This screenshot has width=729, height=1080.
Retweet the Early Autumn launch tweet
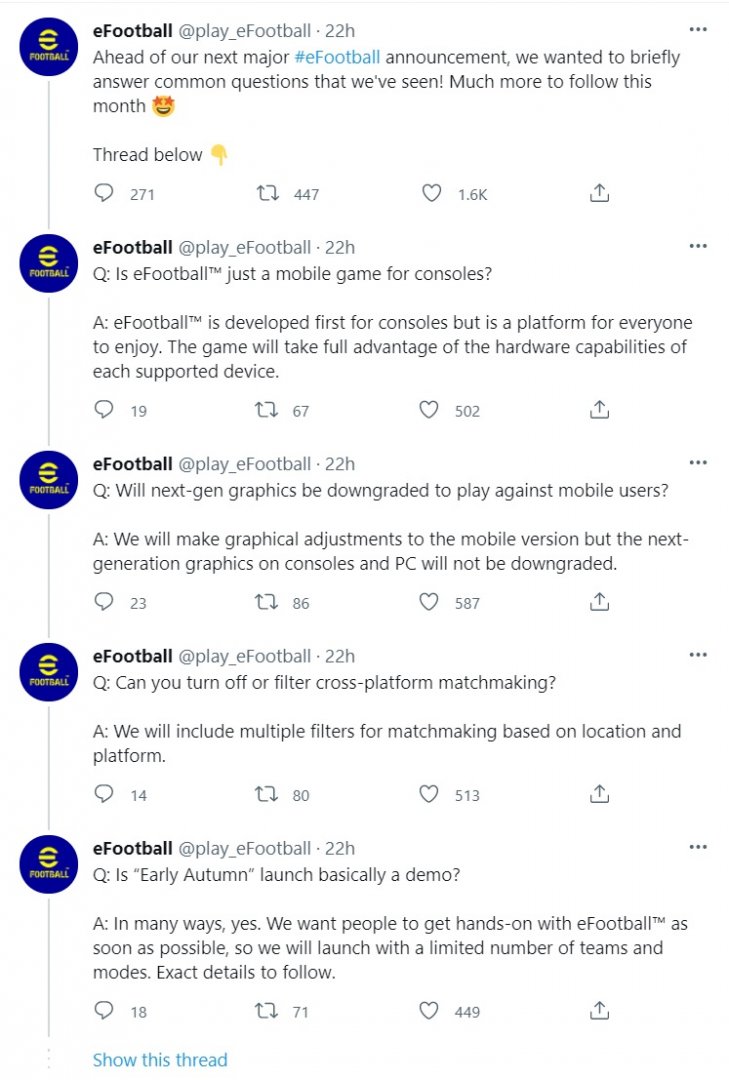coord(268,1011)
